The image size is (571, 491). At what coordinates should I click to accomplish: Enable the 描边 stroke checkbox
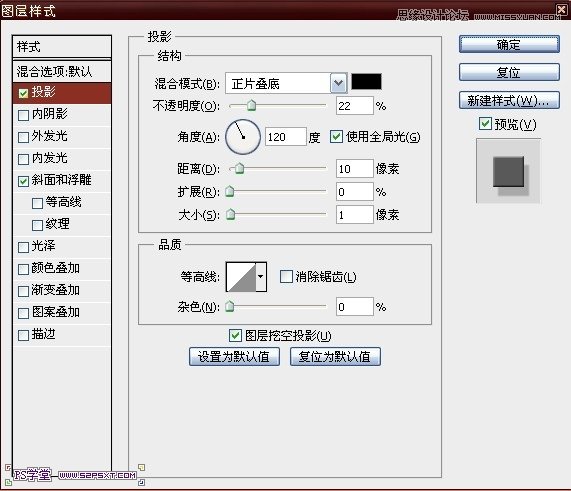click(23, 335)
